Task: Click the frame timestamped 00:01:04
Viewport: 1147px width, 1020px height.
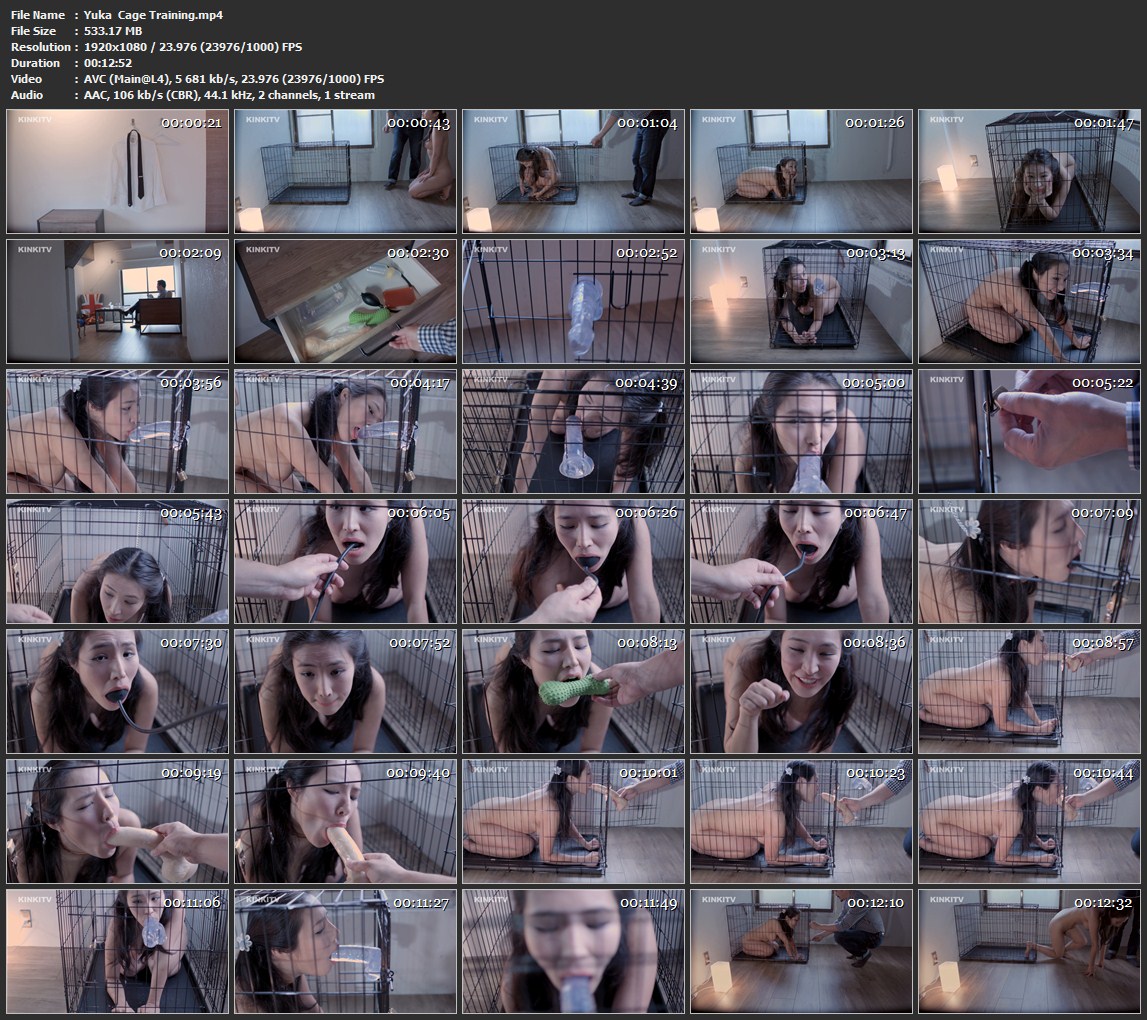Action: (573, 171)
